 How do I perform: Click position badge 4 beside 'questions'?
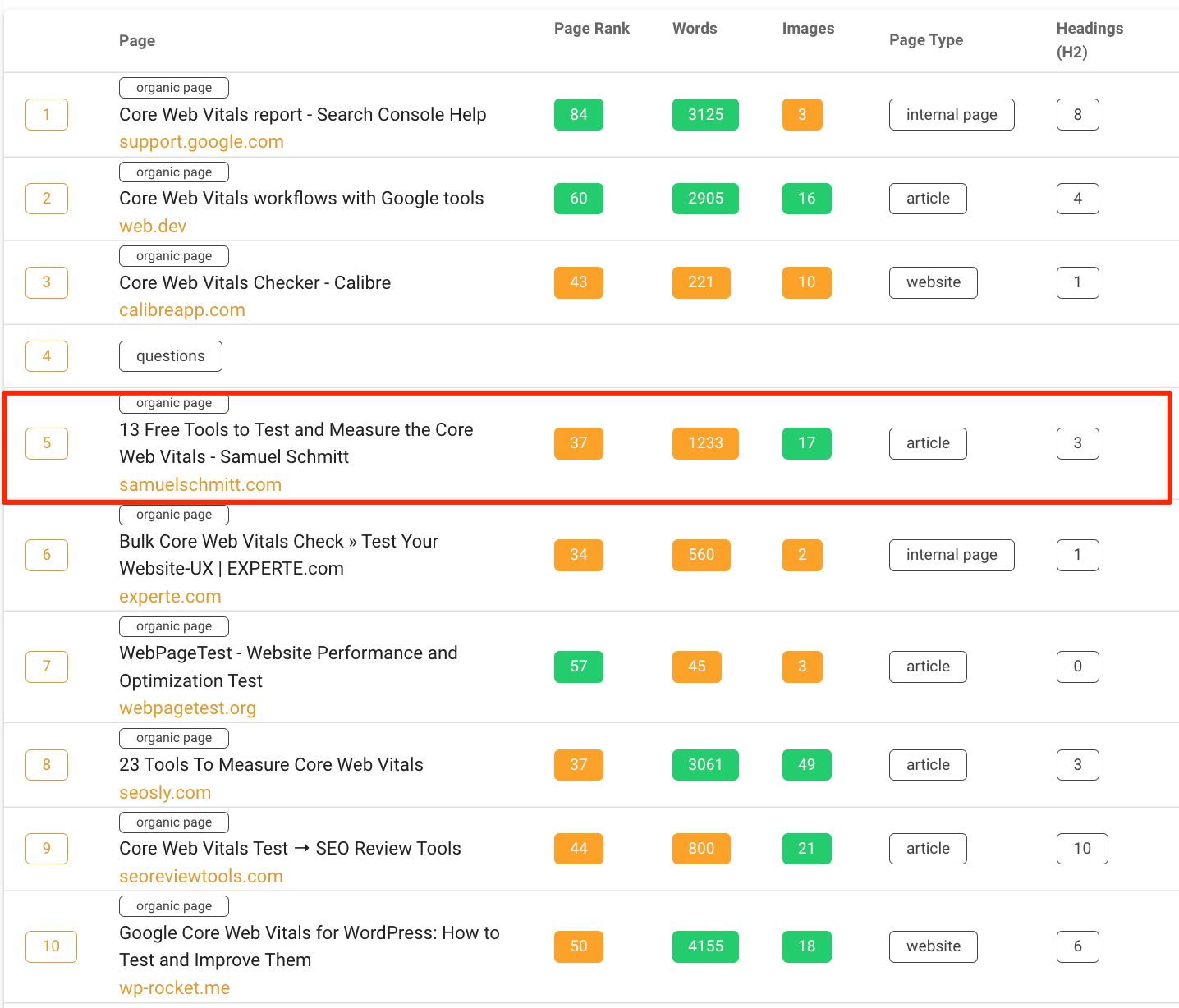[x=47, y=356]
